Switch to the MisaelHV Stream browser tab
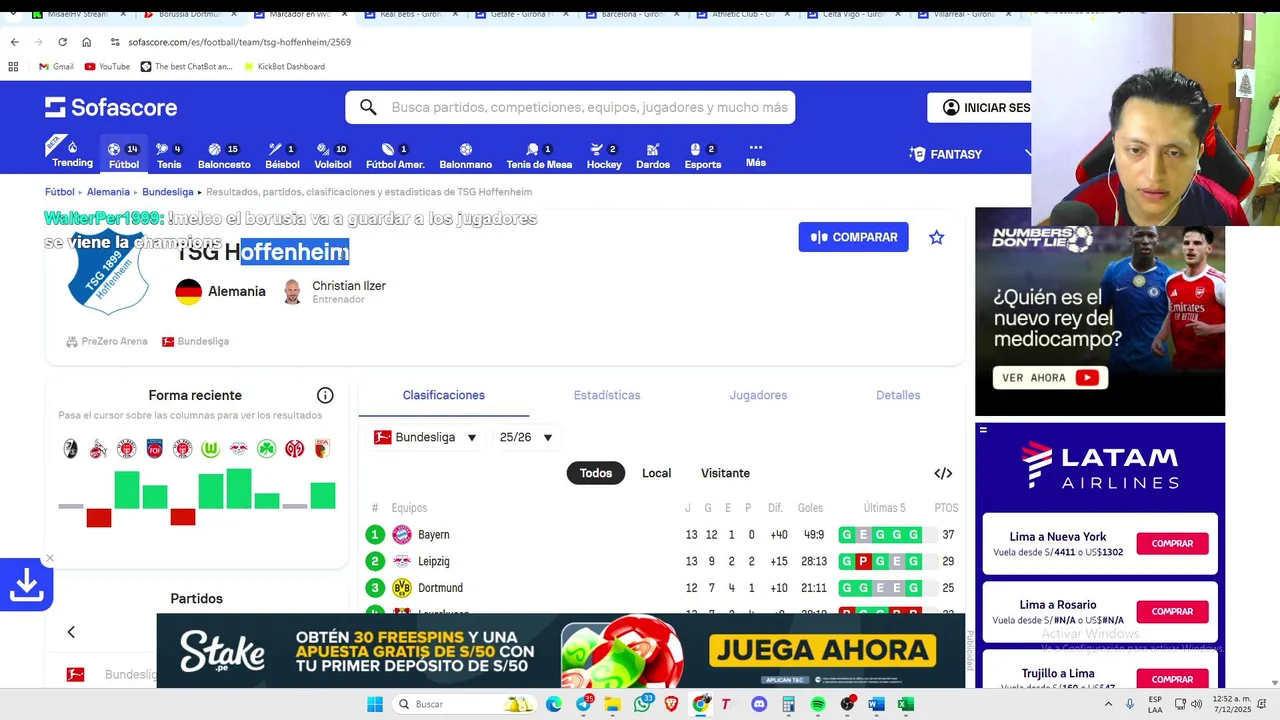This screenshot has width=1280, height=720. click(x=76, y=14)
